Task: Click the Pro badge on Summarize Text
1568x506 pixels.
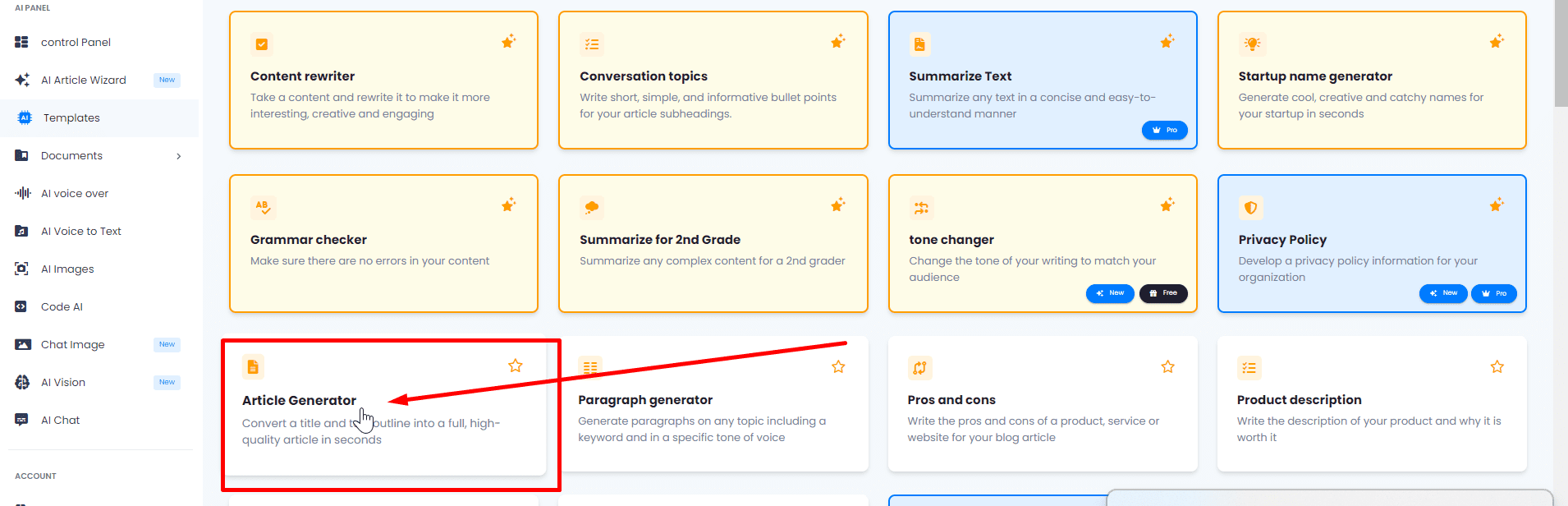Action: tap(1164, 130)
